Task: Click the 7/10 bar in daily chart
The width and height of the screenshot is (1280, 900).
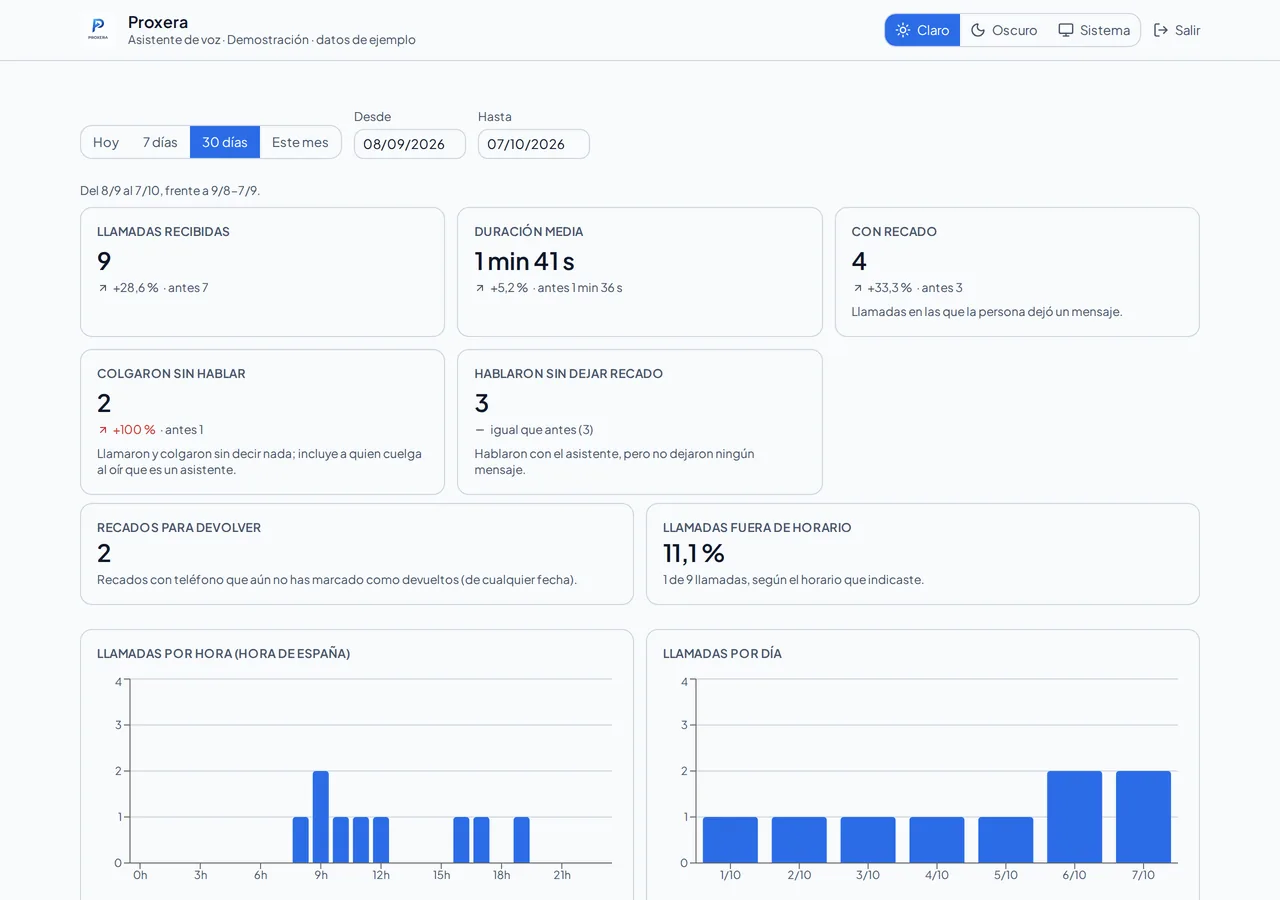Action: point(1143,817)
